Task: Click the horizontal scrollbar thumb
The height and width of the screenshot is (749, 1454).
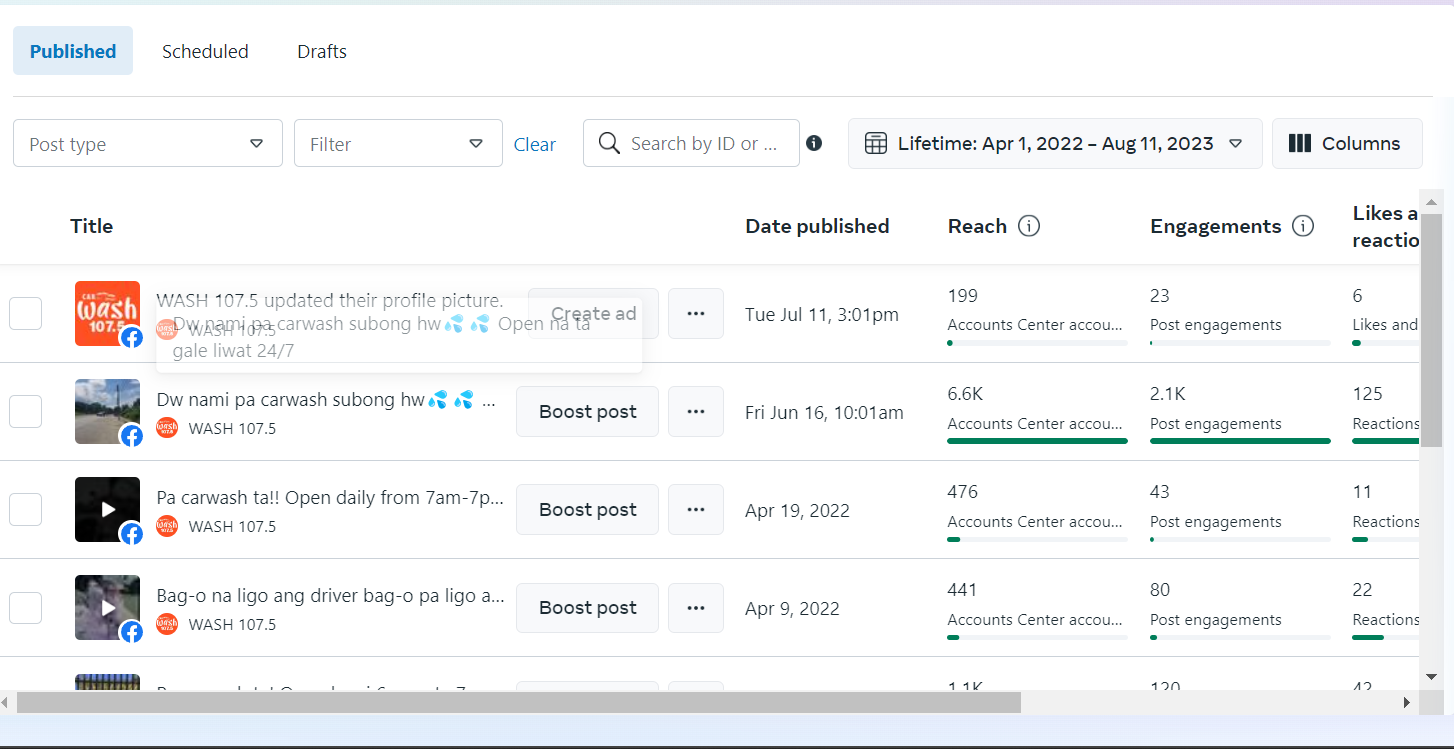Action: click(x=518, y=703)
